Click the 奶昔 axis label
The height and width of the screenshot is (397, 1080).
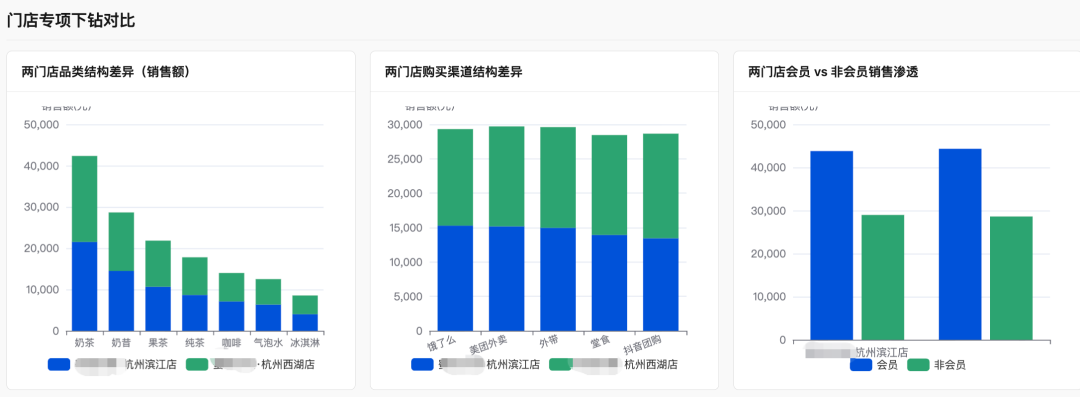(x=121, y=342)
